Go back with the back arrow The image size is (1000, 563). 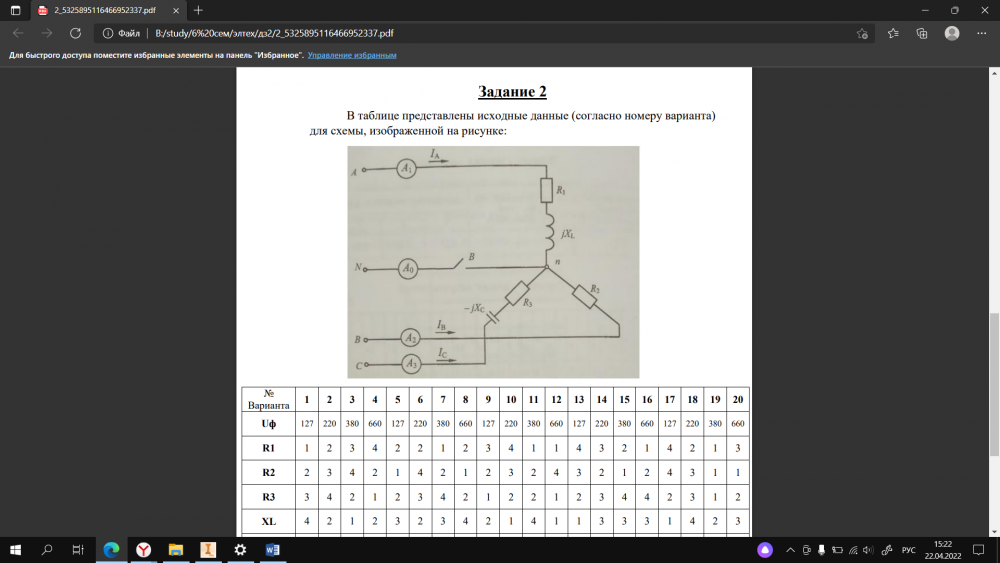click(x=18, y=33)
